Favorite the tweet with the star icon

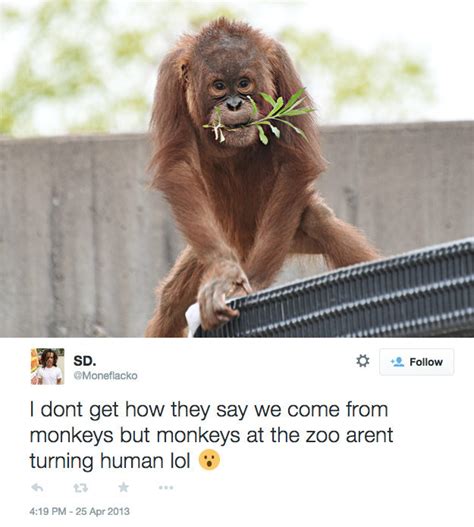124,487
